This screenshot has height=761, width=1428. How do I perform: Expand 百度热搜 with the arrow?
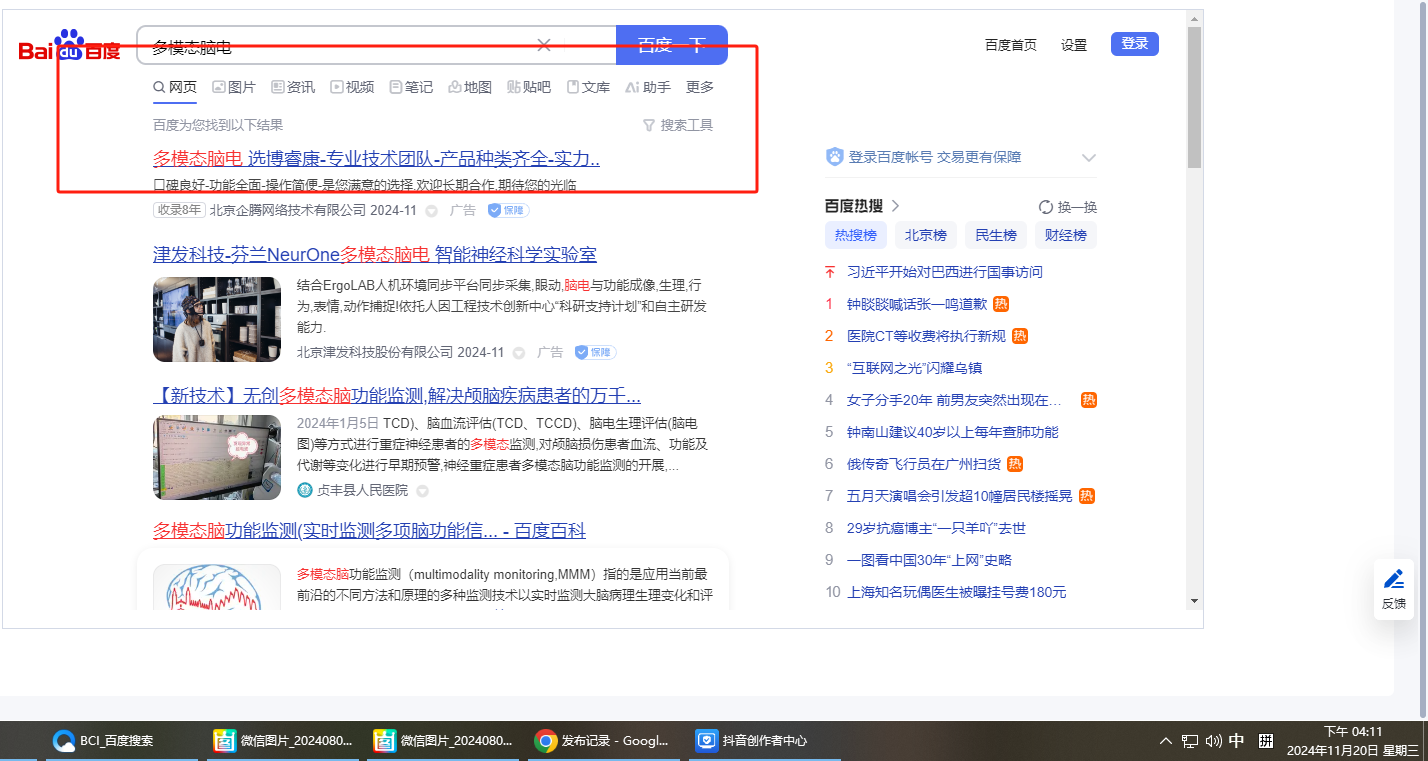click(896, 206)
